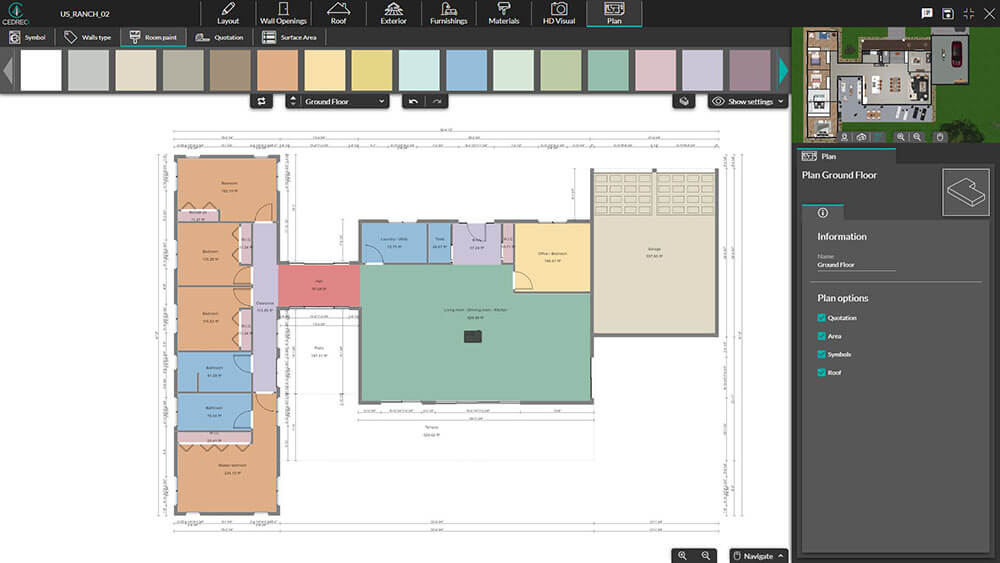
Task: Click the plan Name input field
Action: coord(856,265)
